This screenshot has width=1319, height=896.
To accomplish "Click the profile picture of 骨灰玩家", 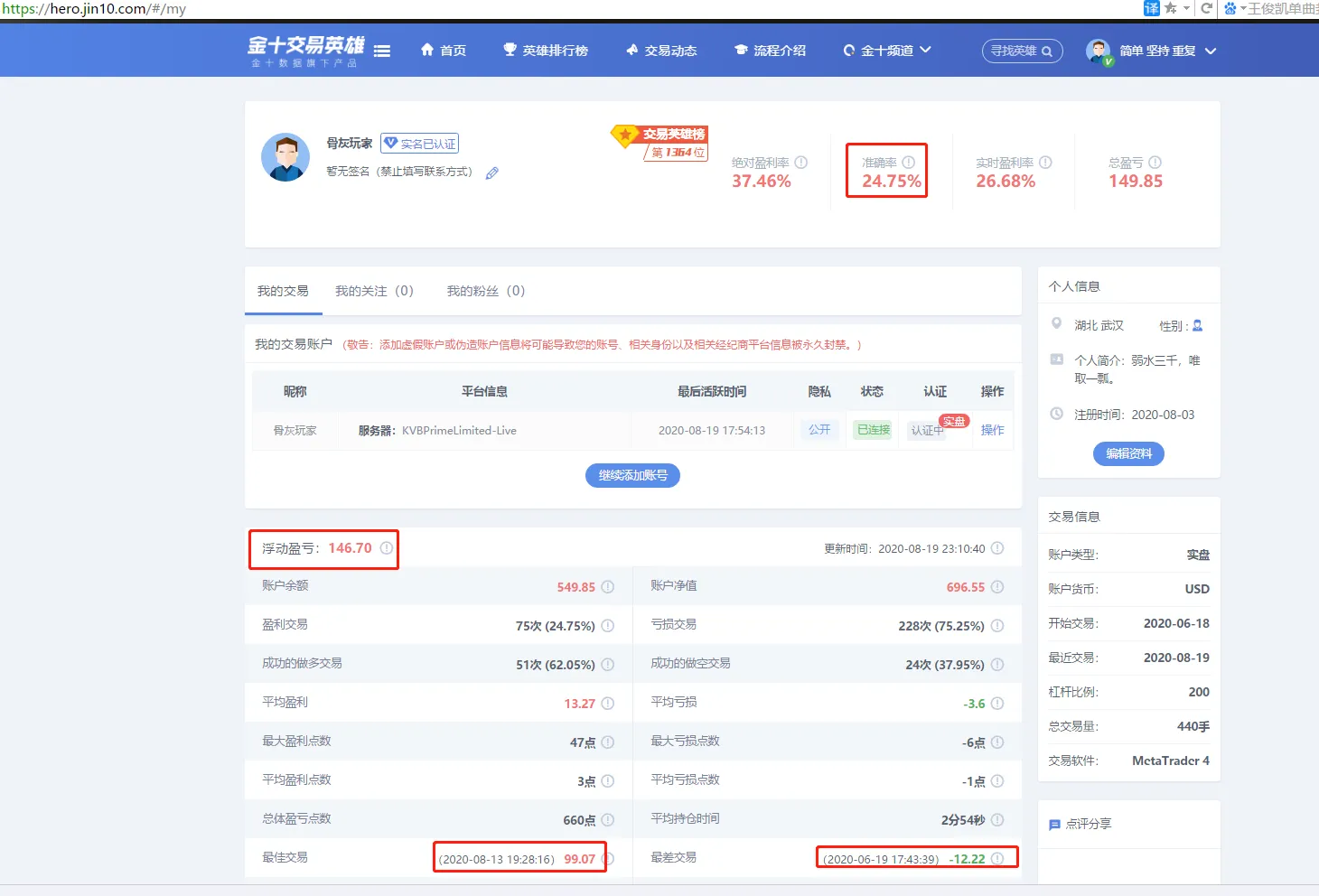I will tap(285, 157).
